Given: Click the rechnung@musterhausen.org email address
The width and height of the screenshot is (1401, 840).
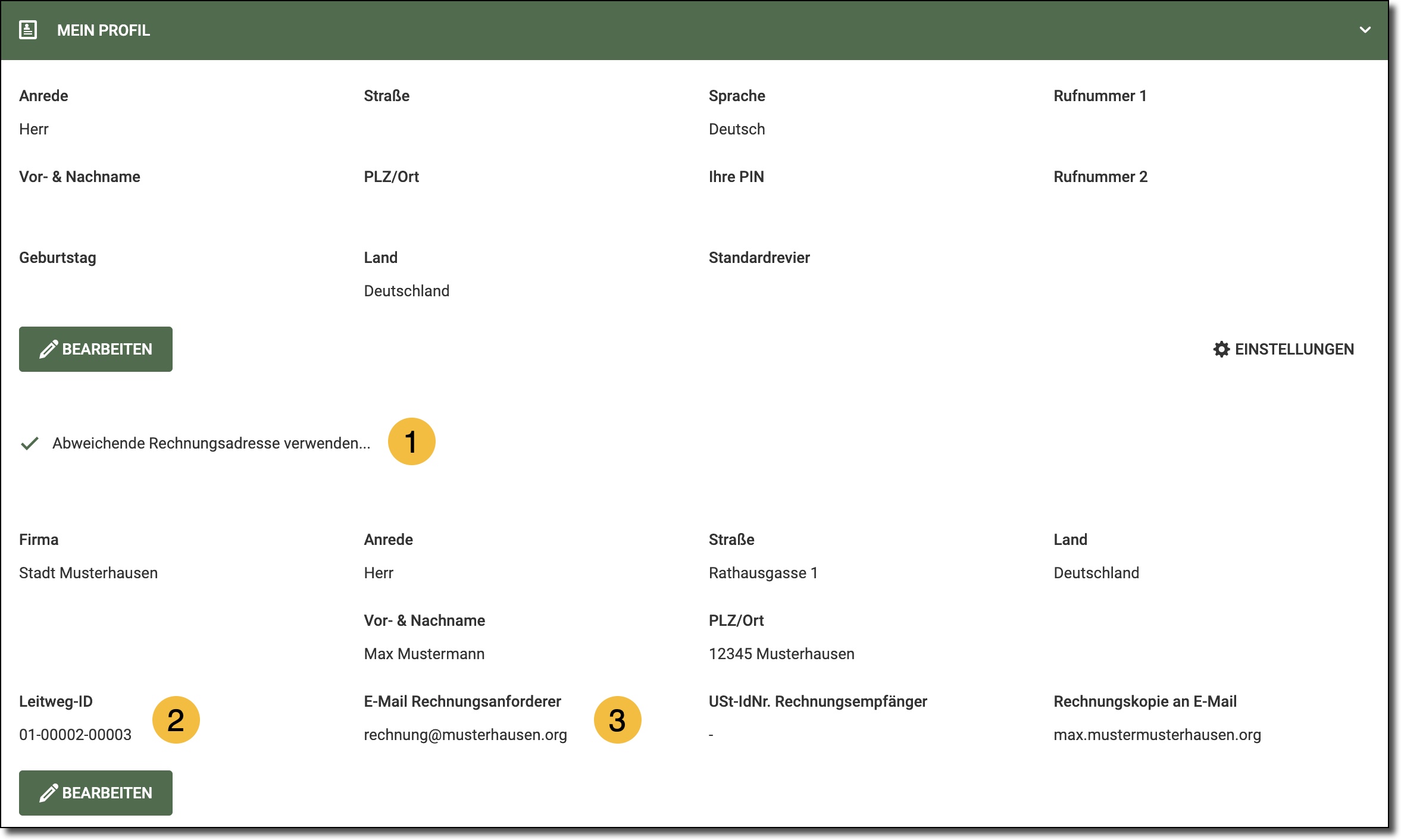Looking at the screenshot, I should (465, 735).
